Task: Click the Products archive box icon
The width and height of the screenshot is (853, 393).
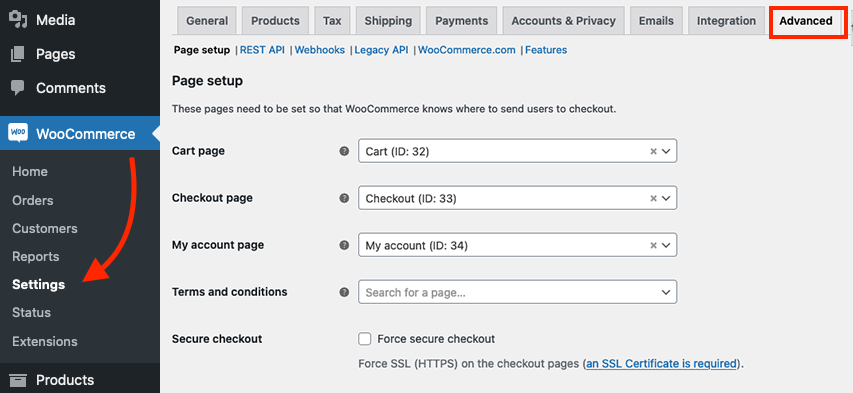Action: (x=18, y=380)
